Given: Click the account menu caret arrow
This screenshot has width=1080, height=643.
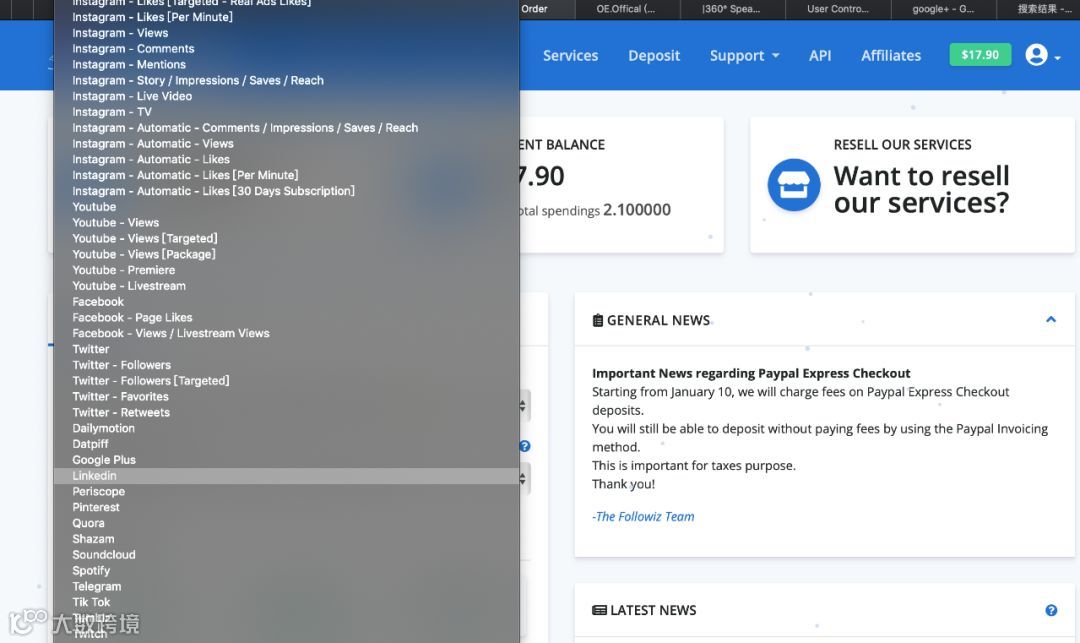Looking at the screenshot, I should pos(1057,58).
